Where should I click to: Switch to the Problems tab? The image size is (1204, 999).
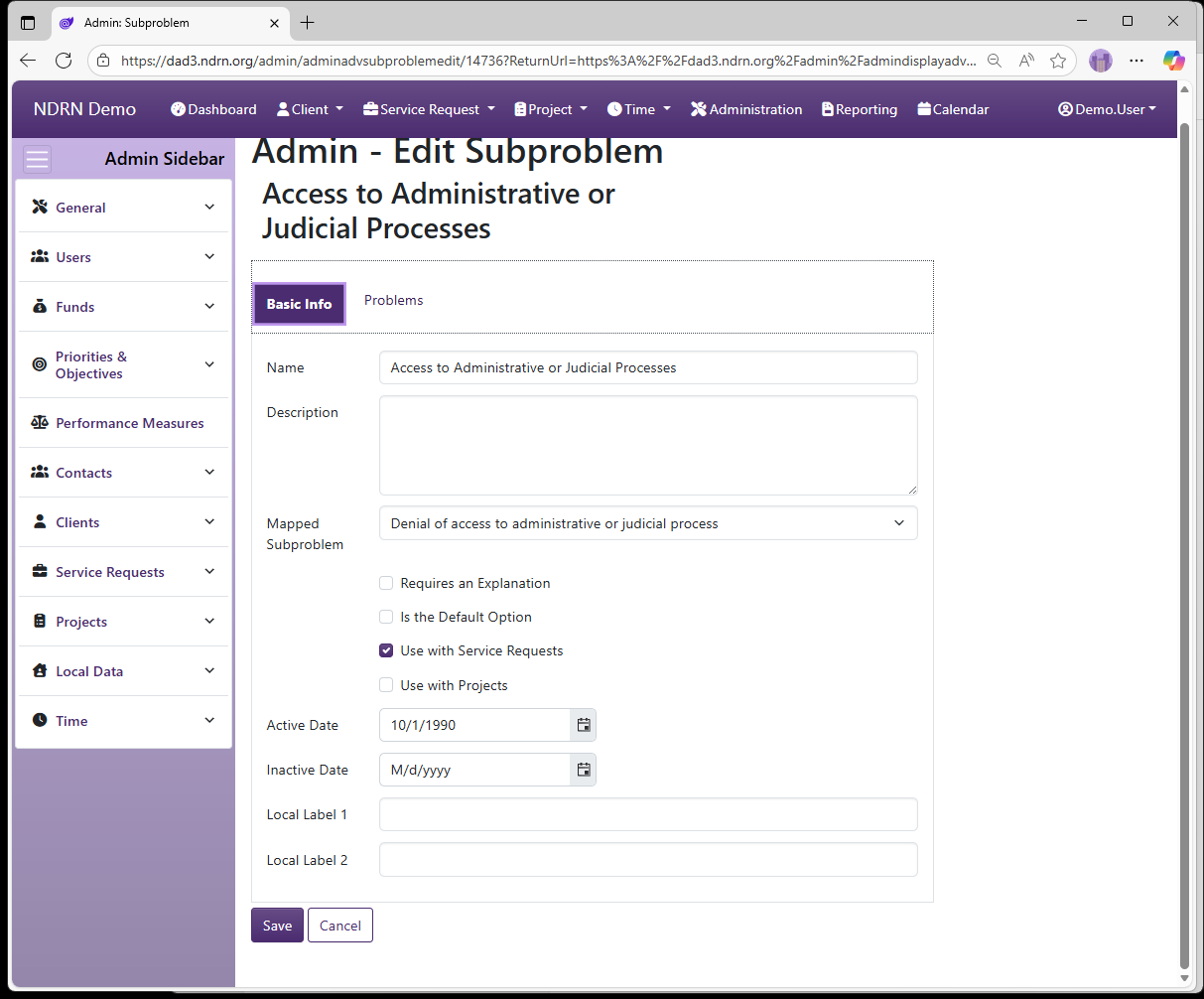click(x=394, y=300)
